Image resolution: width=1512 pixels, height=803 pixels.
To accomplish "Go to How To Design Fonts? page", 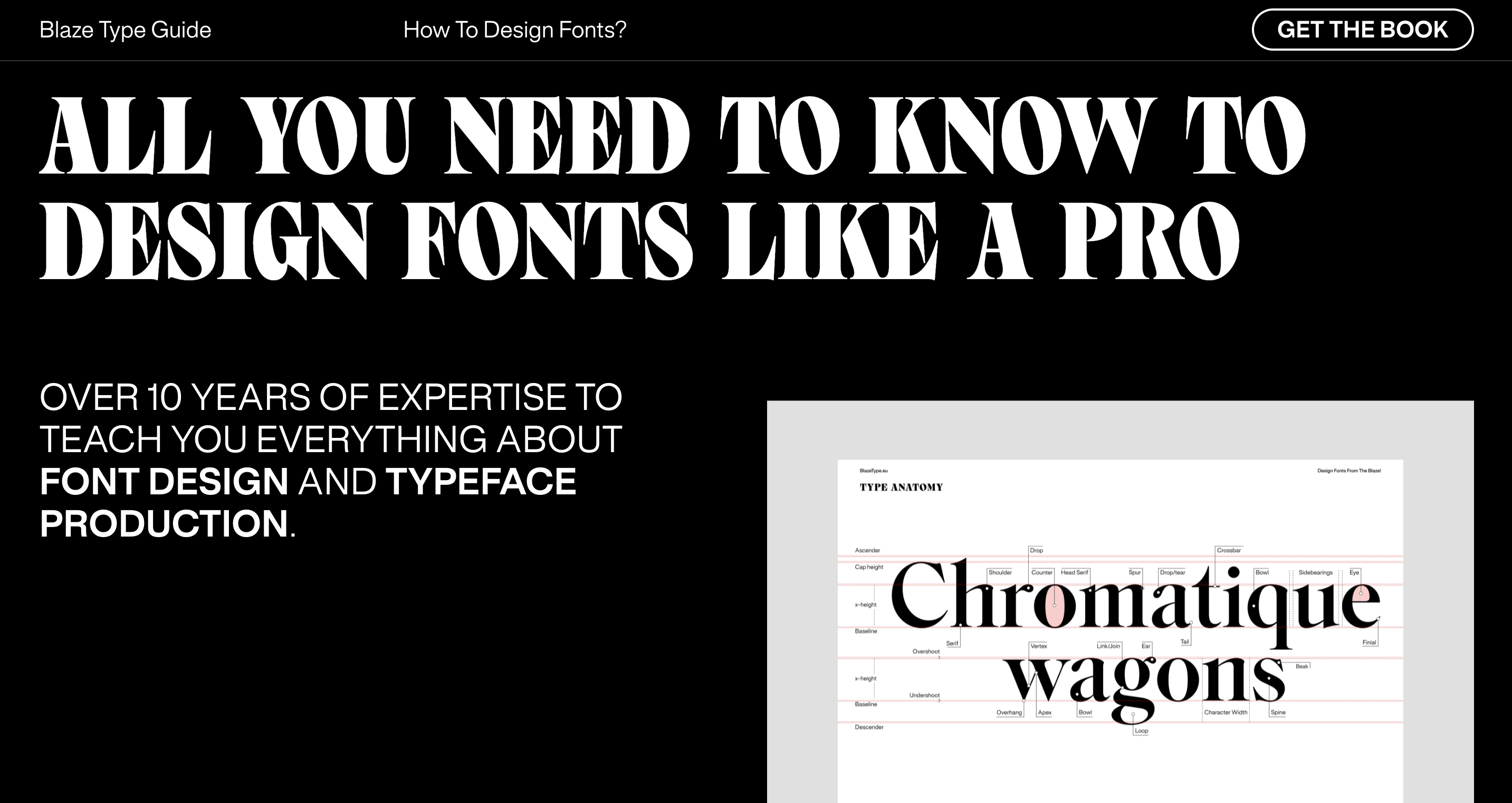I will (515, 30).
